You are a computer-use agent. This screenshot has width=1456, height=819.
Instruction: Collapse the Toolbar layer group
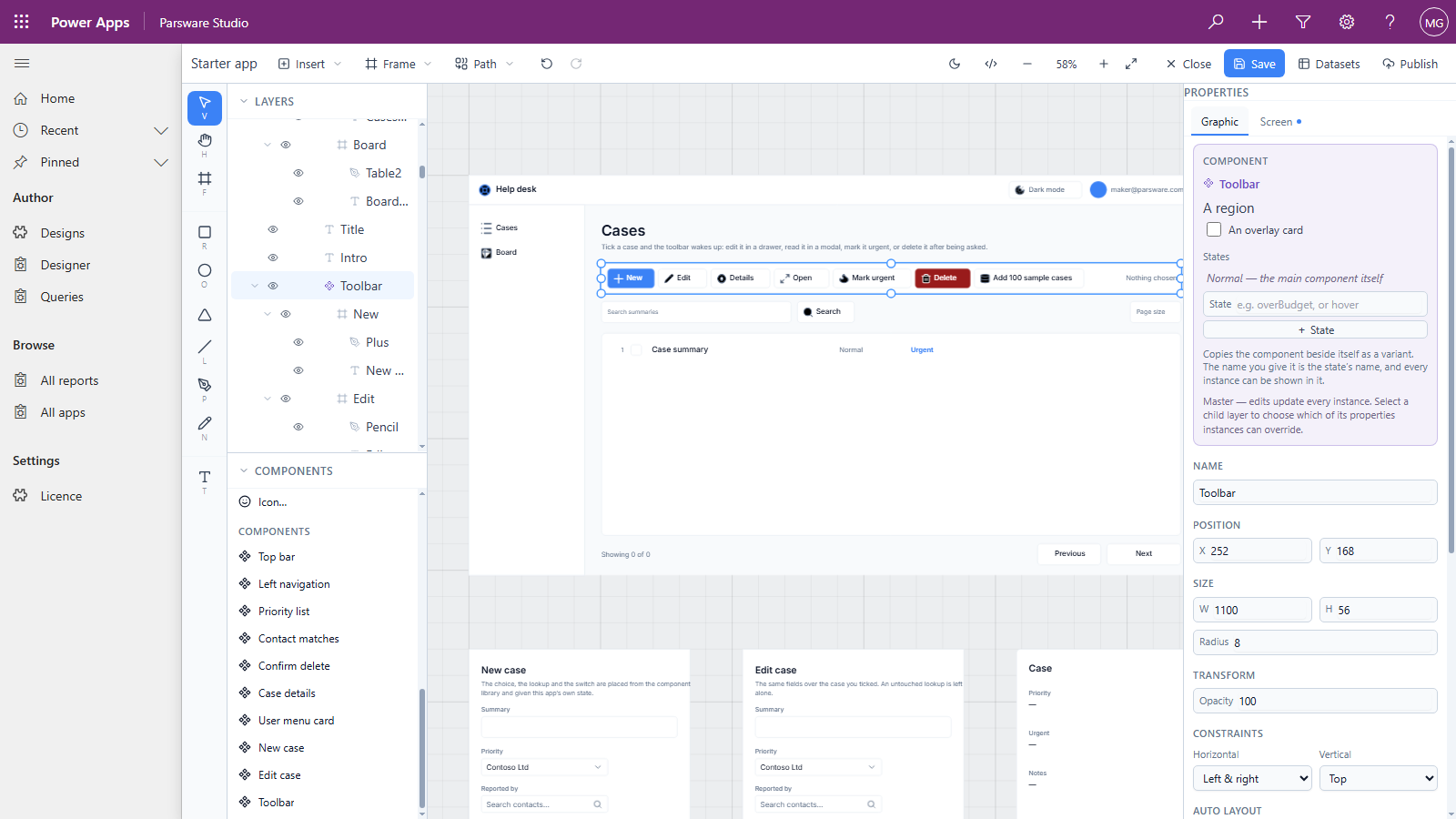[255, 286]
